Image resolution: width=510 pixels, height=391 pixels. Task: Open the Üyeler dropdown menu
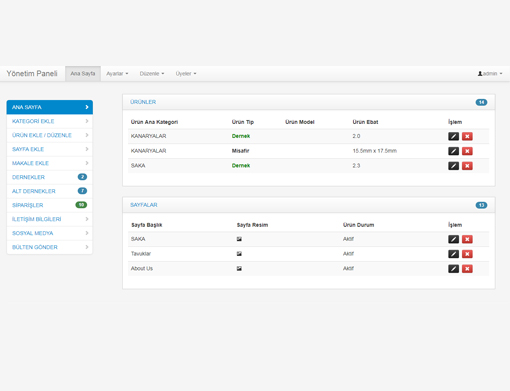186,74
